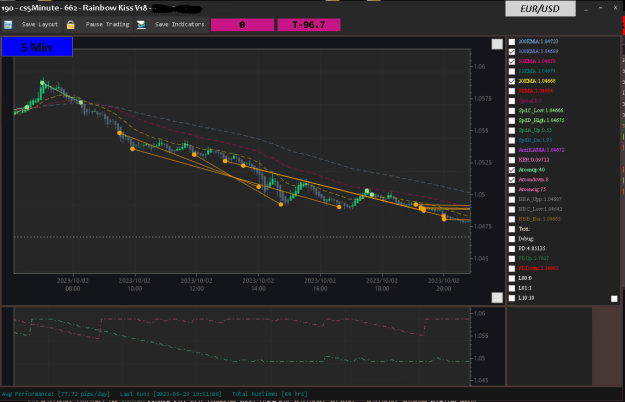The image size is (625, 402).
Task: Click the padlock icon beside Pause Trading
Action: tap(71, 25)
